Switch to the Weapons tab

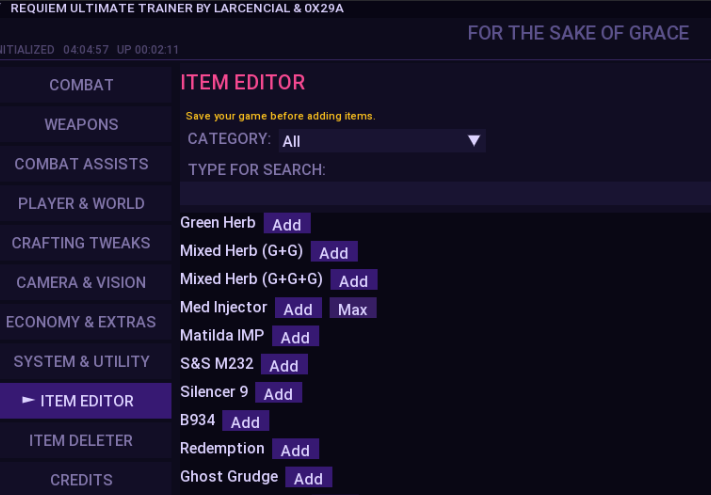coord(81,125)
